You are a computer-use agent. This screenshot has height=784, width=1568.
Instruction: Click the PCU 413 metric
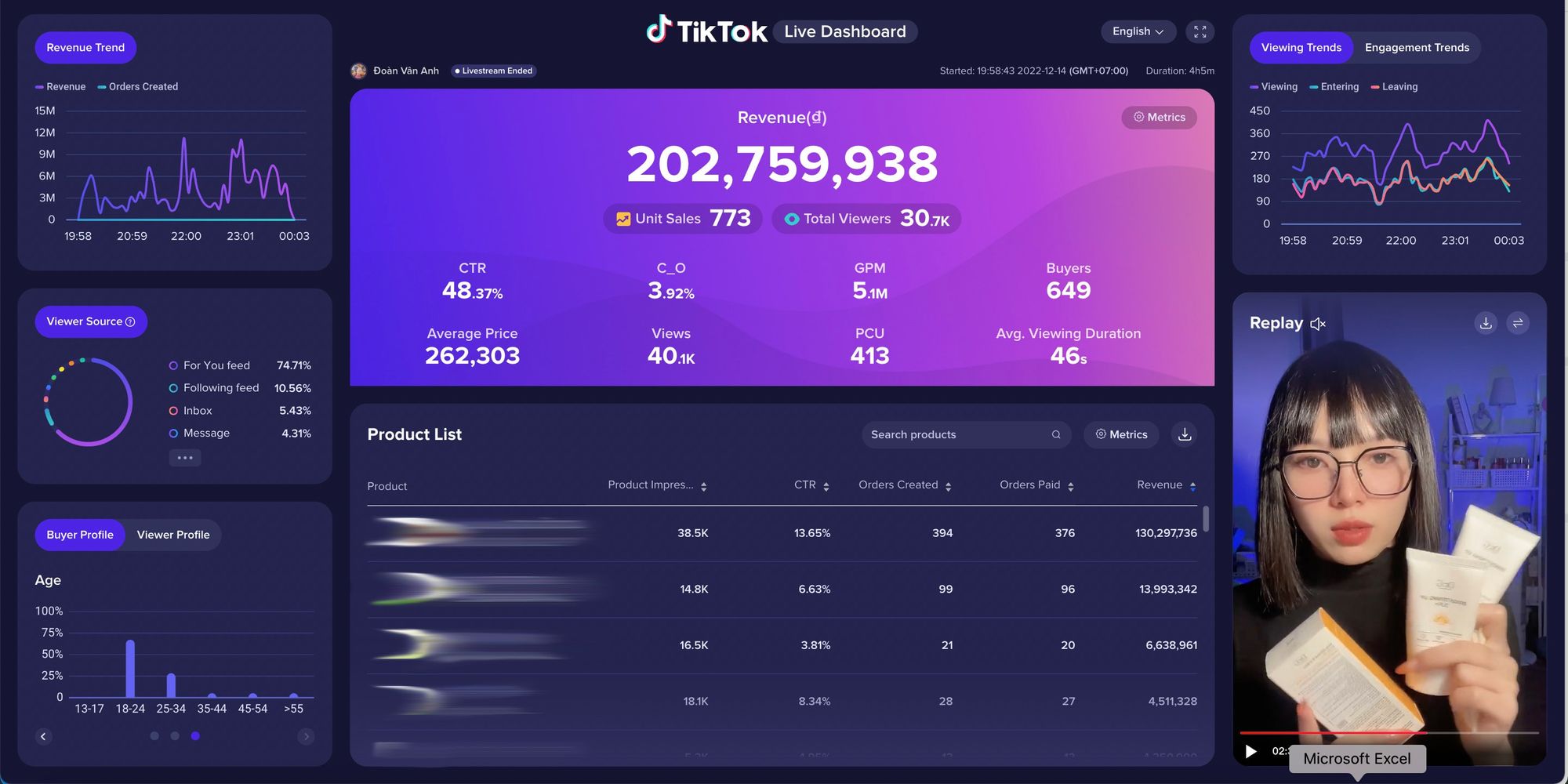pos(869,347)
